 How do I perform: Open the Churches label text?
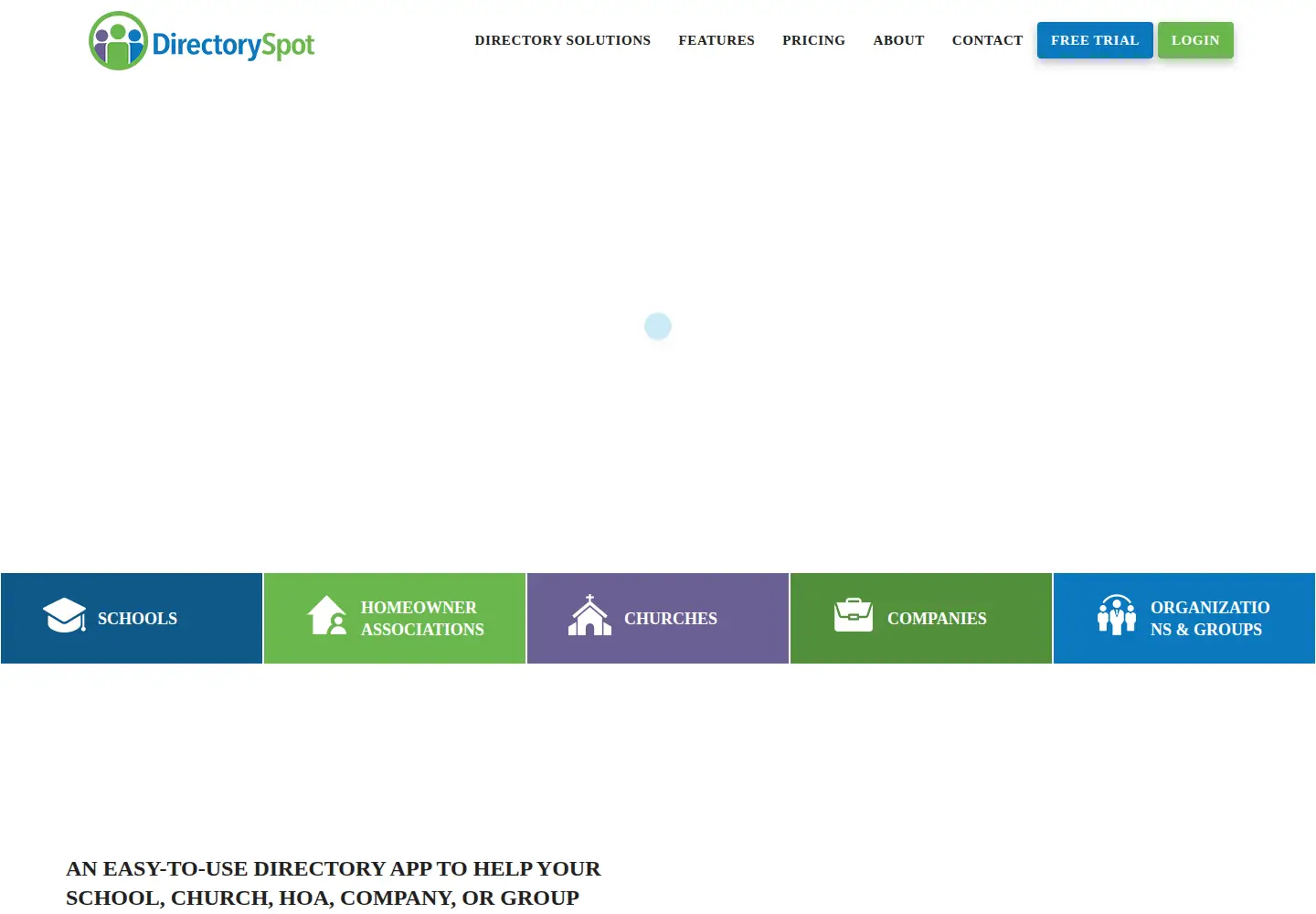[x=671, y=619]
